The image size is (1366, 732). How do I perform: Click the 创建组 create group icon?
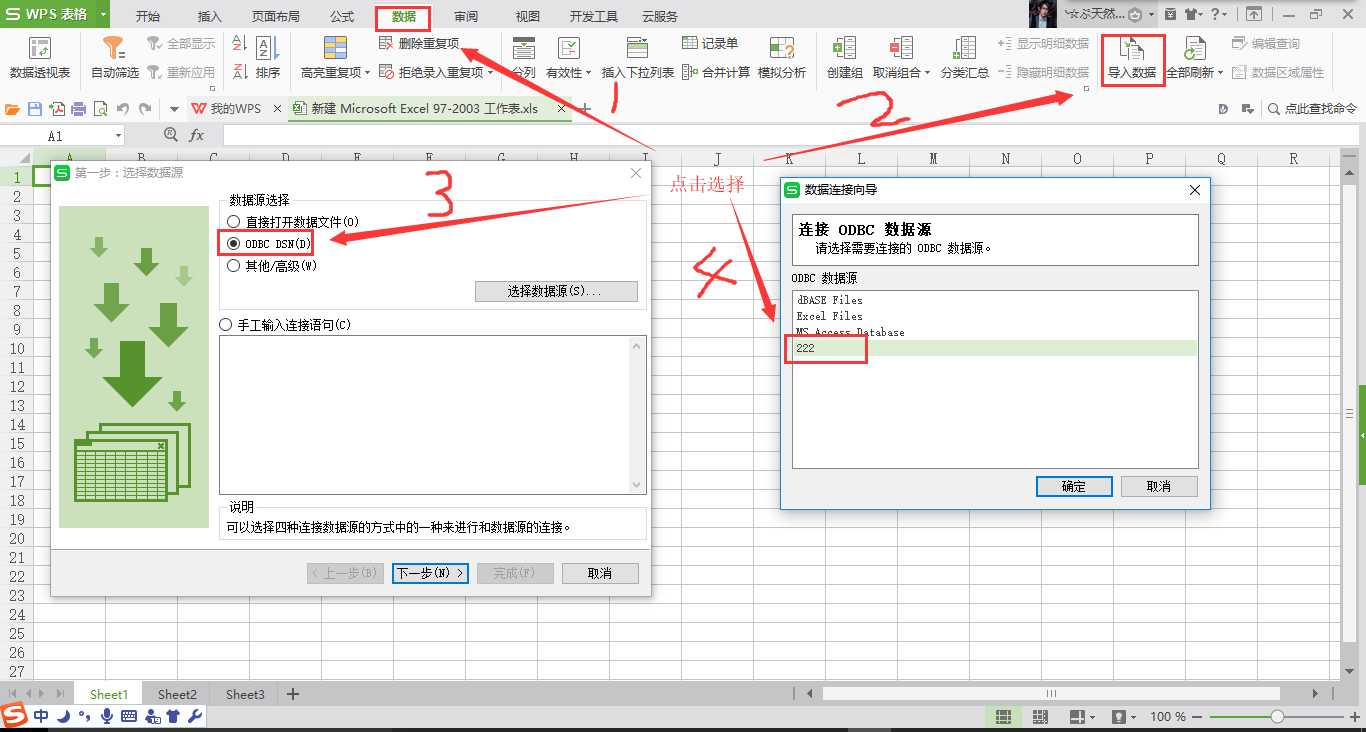(x=845, y=48)
